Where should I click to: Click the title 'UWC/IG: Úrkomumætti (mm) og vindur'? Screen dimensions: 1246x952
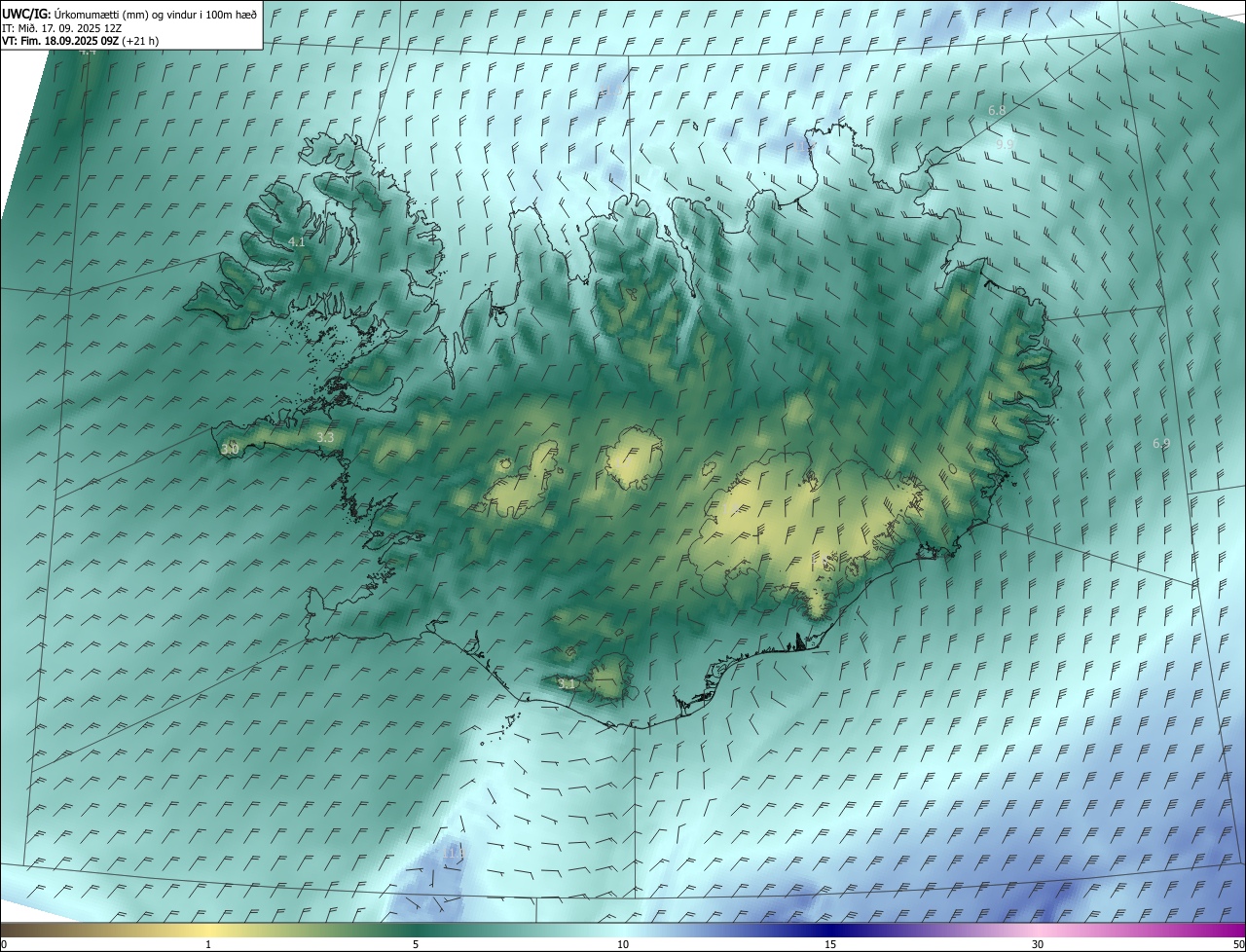click(x=129, y=14)
